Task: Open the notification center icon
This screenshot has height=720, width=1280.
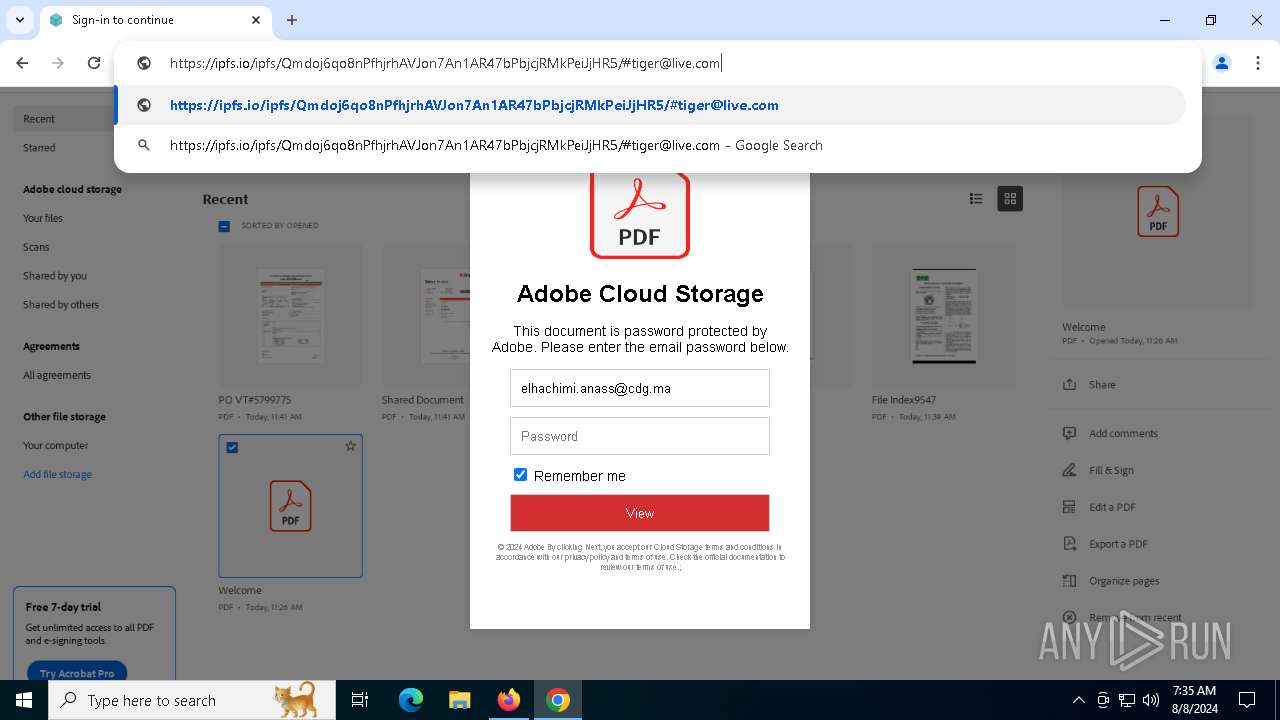Action: (x=1247, y=700)
